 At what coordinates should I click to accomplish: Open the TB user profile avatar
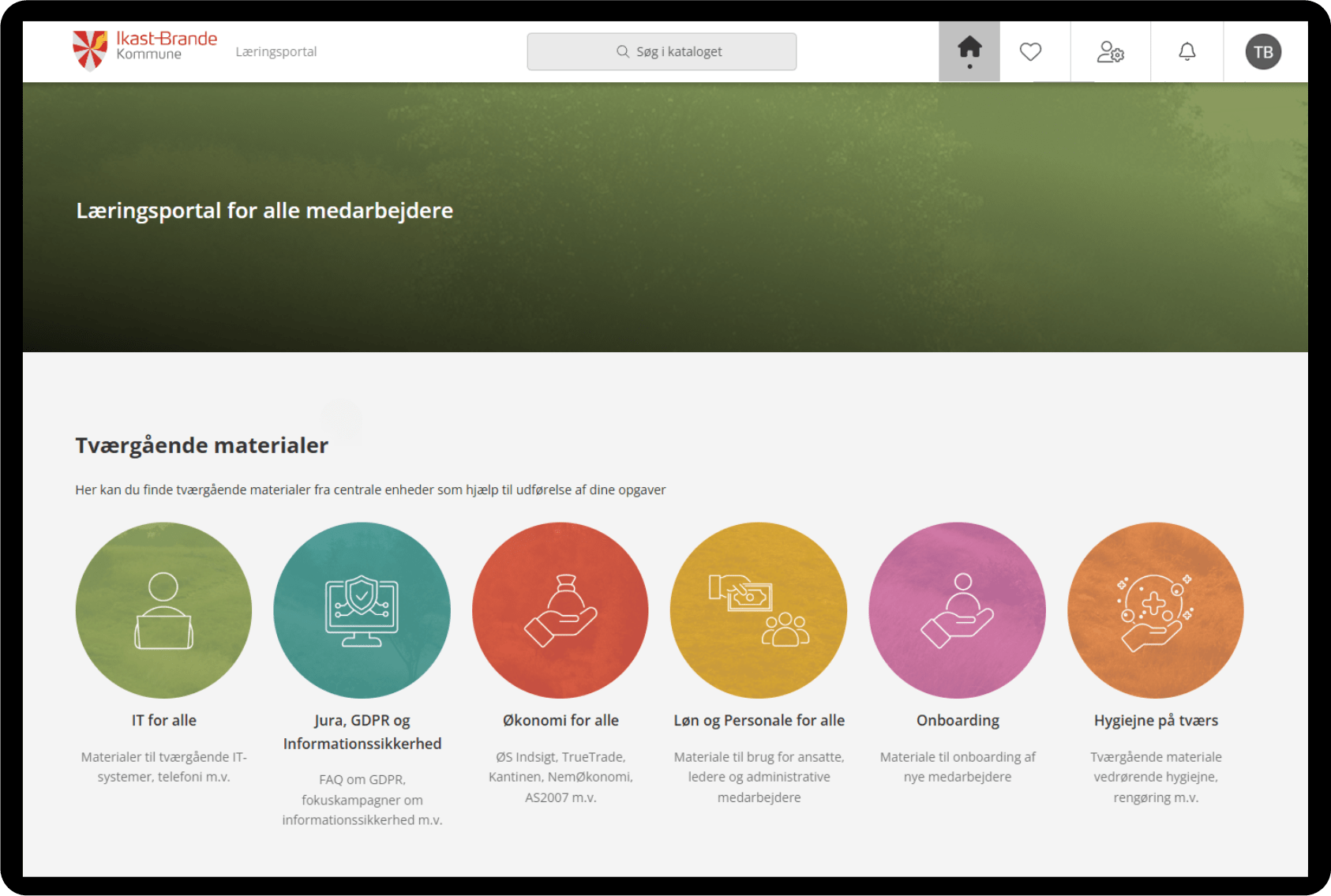click(1262, 52)
